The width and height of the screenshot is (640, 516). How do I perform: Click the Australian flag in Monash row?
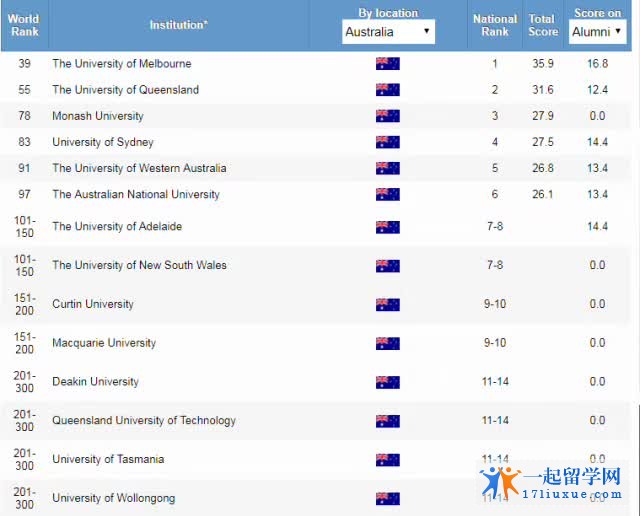point(388,116)
